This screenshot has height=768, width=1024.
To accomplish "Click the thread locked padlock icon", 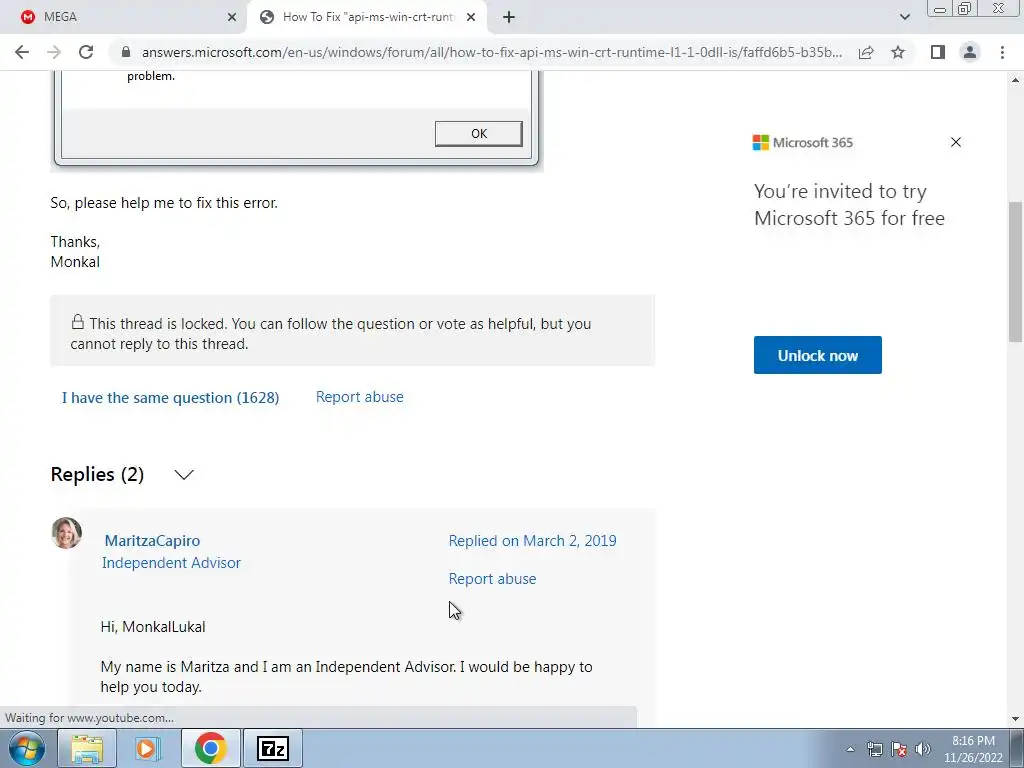I will pyautogui.click(x=78, y=321).
